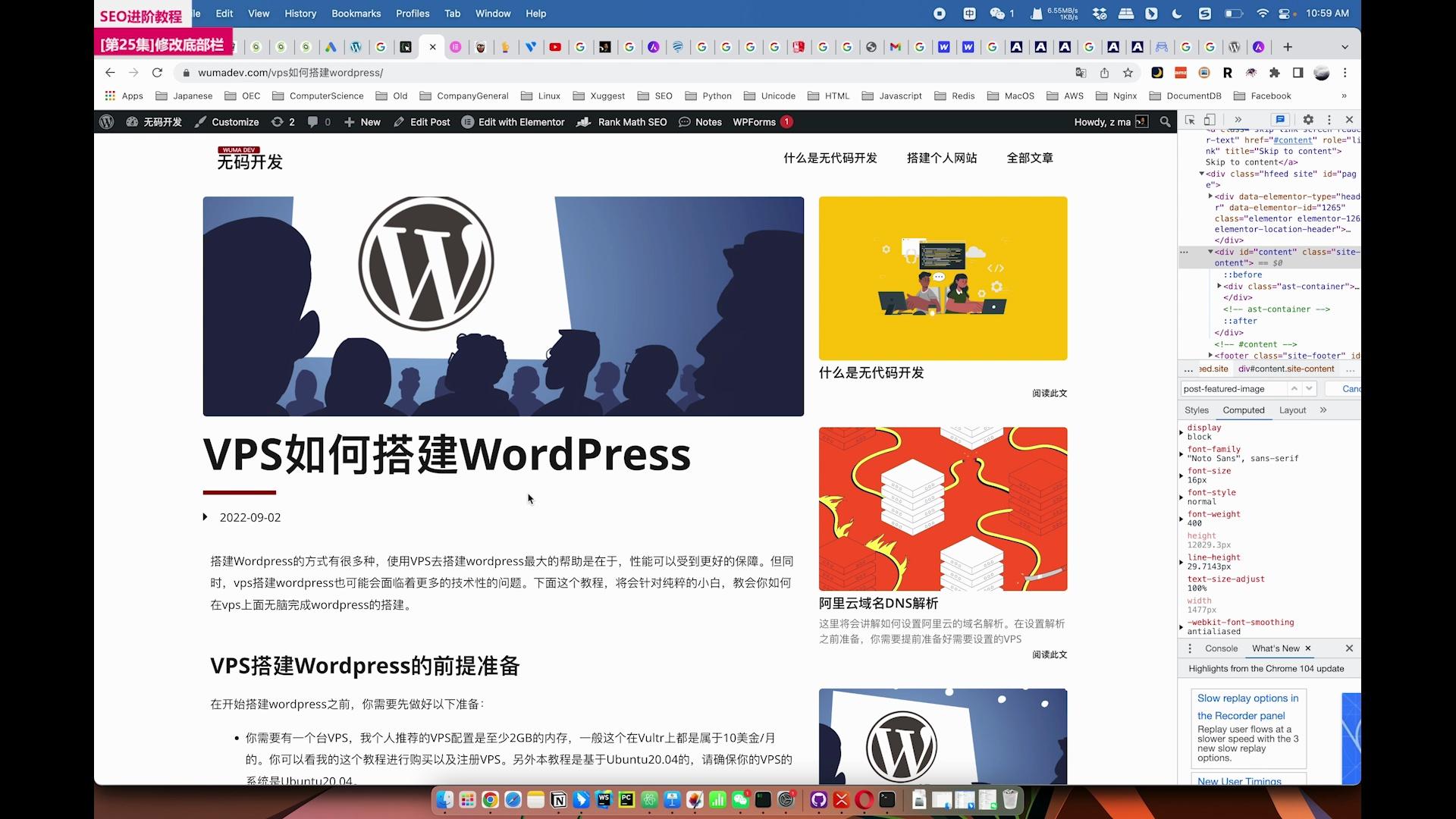The image size is (1456, 819).
Task: Open comments bubble in admin bar
Action: coord(319,121)
